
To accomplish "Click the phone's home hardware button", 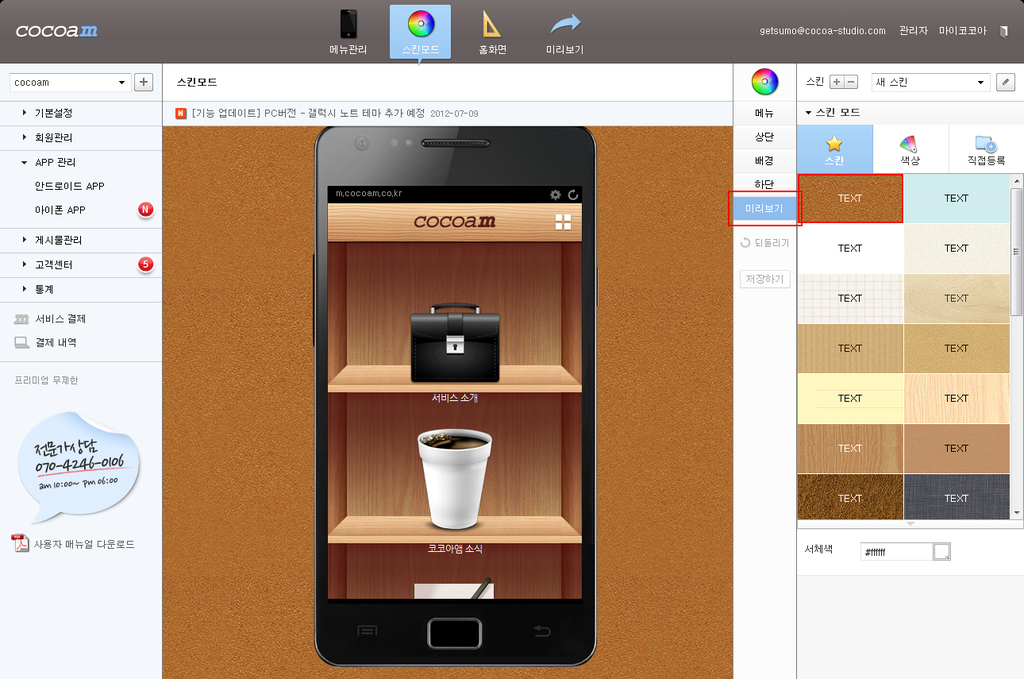I will tap(455, 633).
